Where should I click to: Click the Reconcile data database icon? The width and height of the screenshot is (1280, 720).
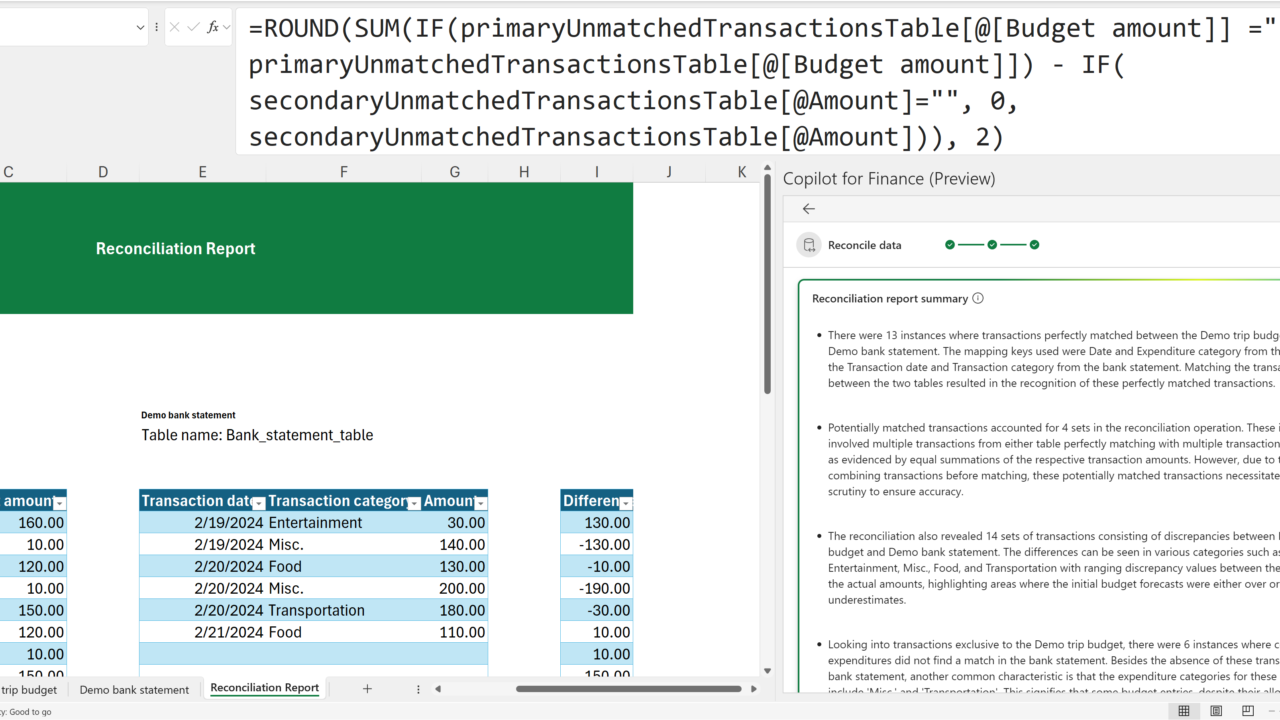click(809, 245)
